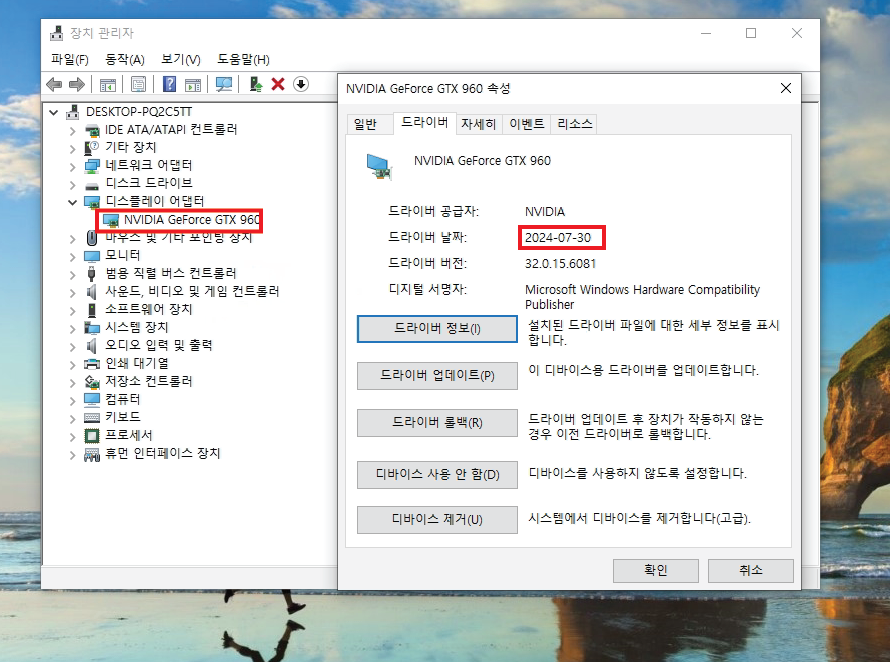Click the IDE ATA/ATAPI 컨트롤러 icon
Image resolution: width=890 pixels, height=662 pixels.
coord(92,130)
